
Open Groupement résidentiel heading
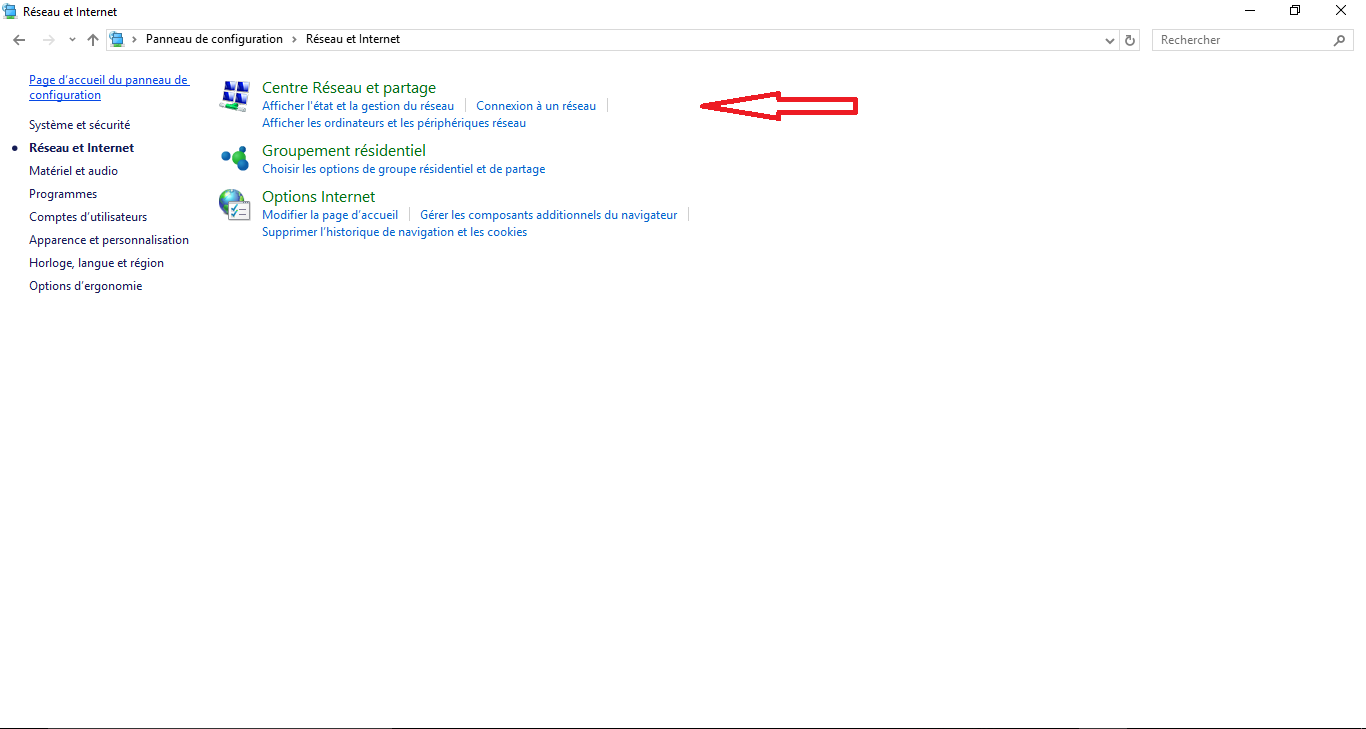pyautogui.click(x=344, y=150)
